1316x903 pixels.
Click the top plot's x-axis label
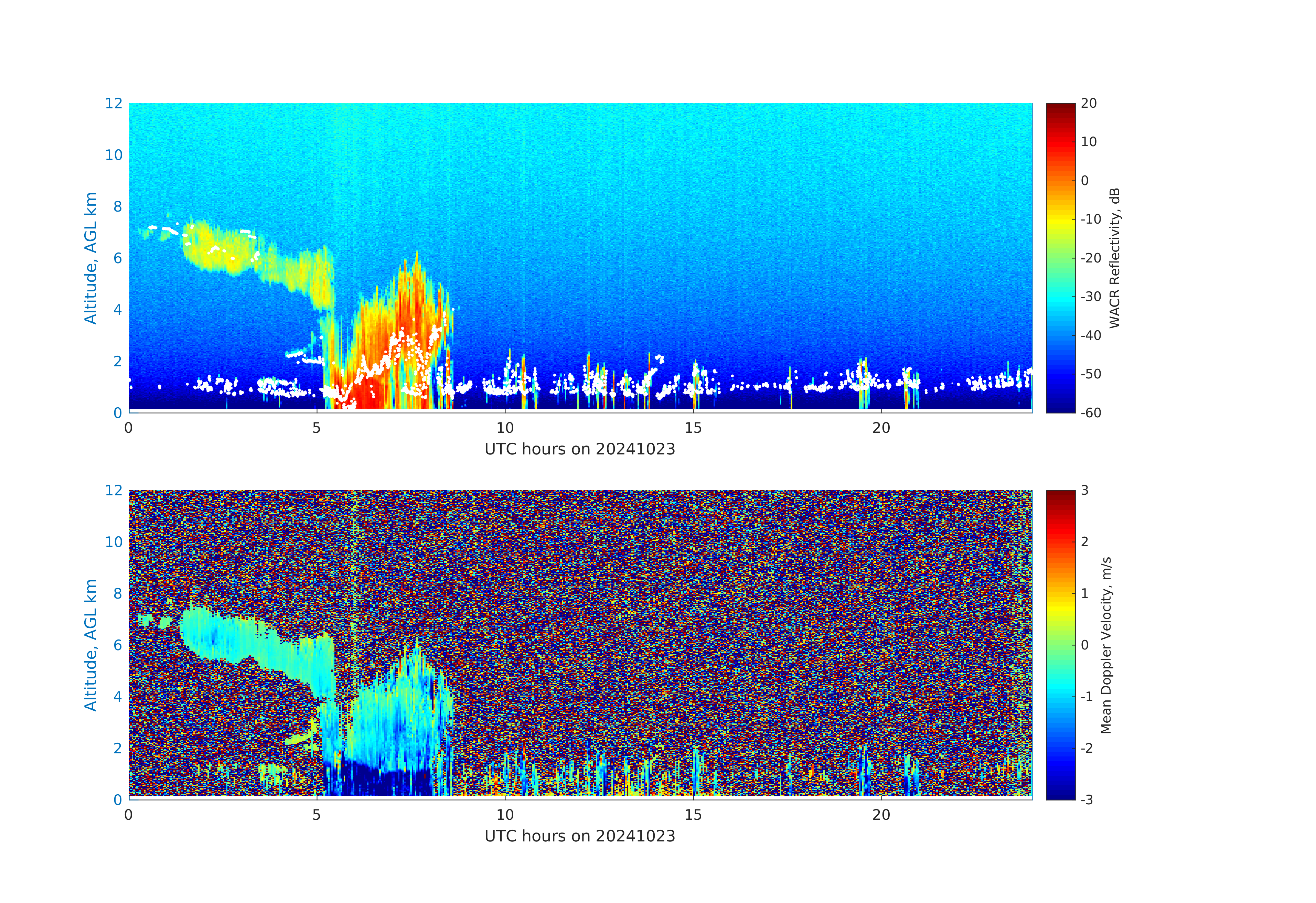[580, 450]
